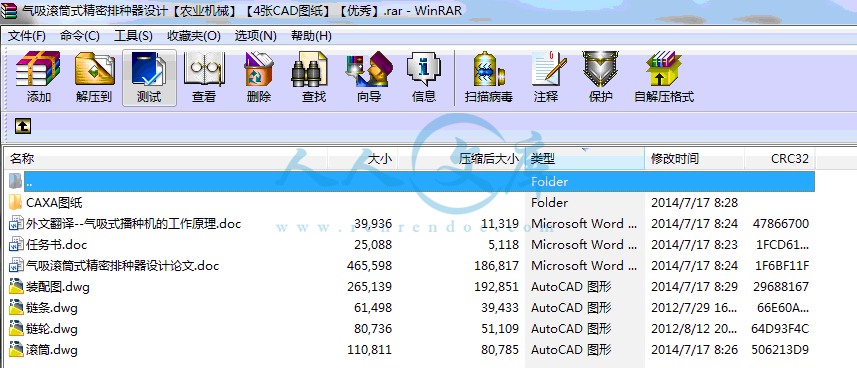Click size value 265,139

369,287
